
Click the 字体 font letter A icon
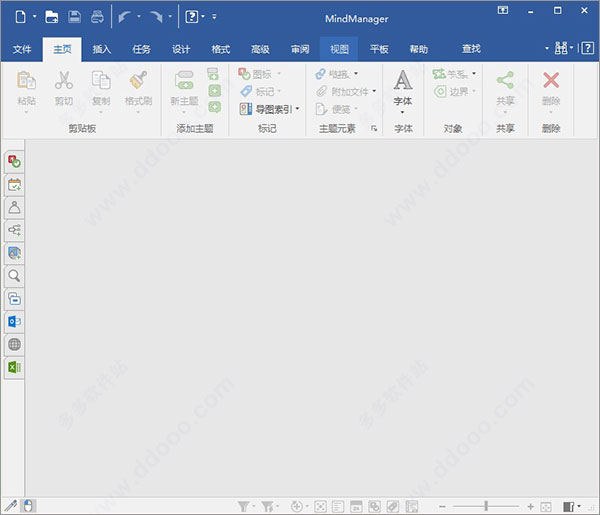403,80
